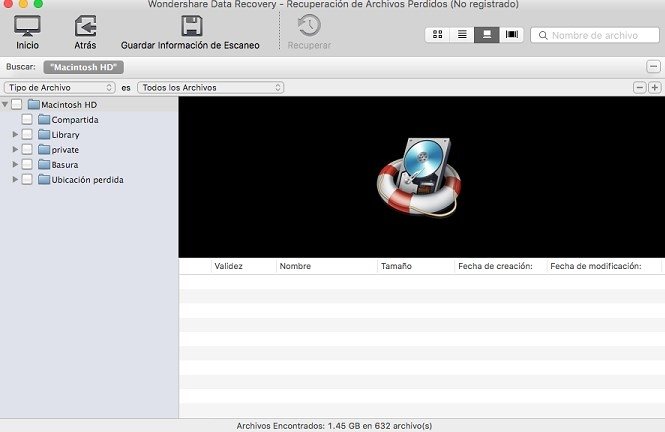Check the Ubicación perdida checkbox
This screenshot has width=665, height=432.
(27, 179)
